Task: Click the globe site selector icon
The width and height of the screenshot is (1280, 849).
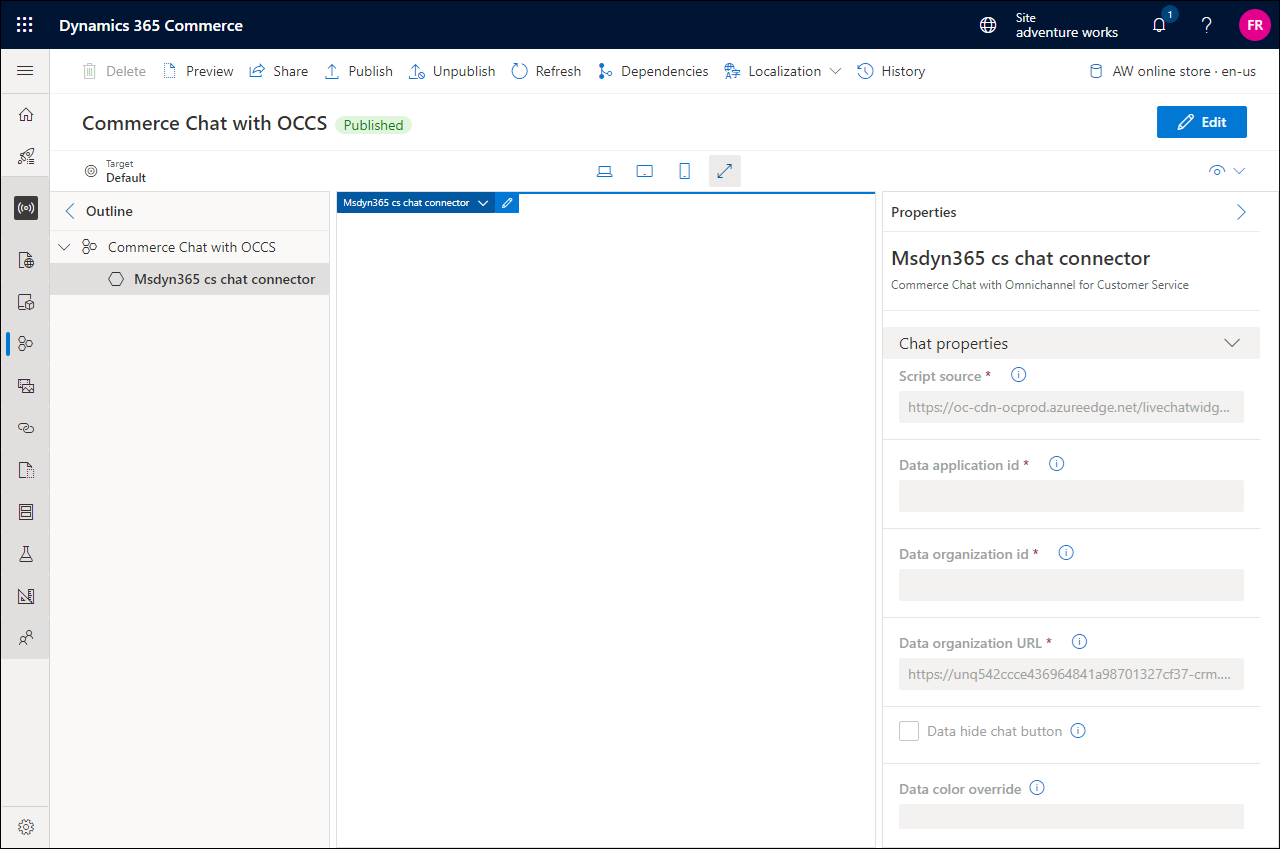Action: [x=986, y=25]
